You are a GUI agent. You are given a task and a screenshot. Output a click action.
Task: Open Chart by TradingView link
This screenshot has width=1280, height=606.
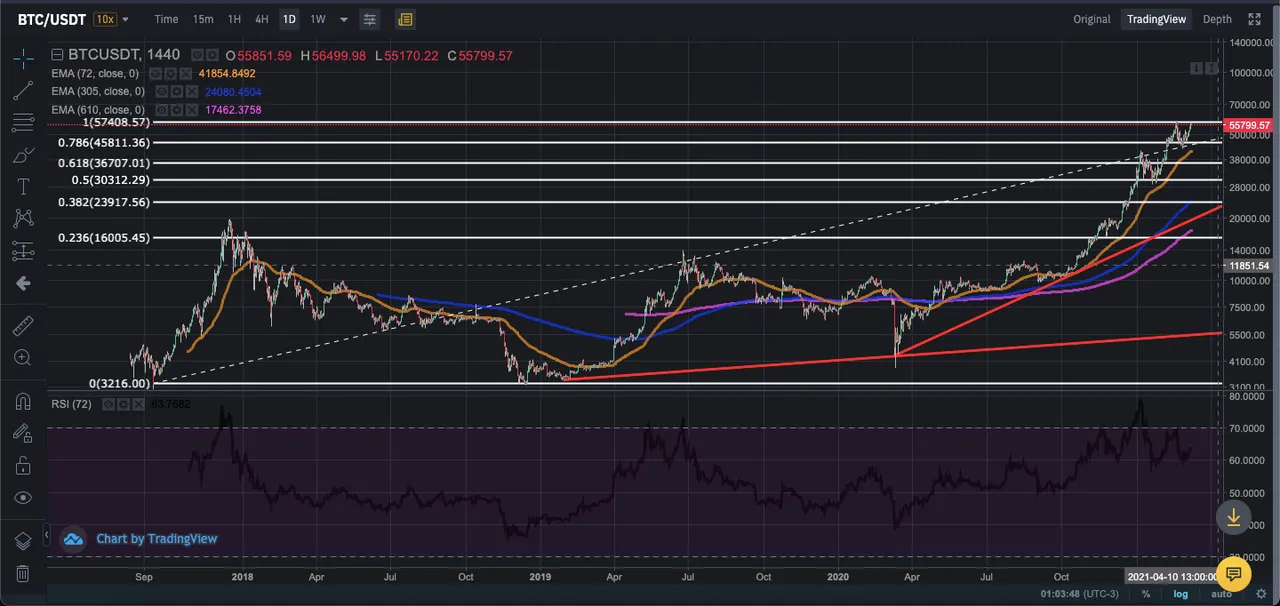click(156, 539)
